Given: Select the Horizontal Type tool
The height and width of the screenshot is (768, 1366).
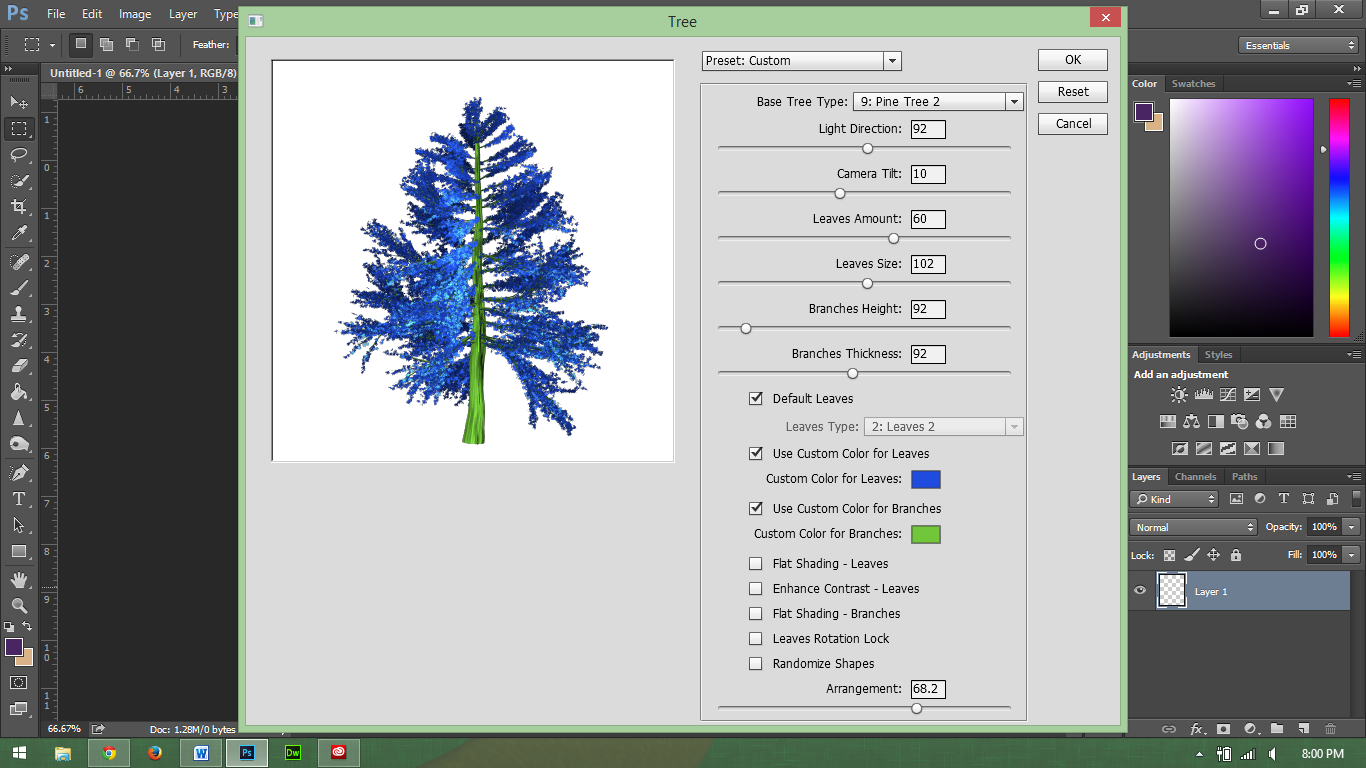Looking at the screenshot, I should pyautogui.click(x=18, y=498).
